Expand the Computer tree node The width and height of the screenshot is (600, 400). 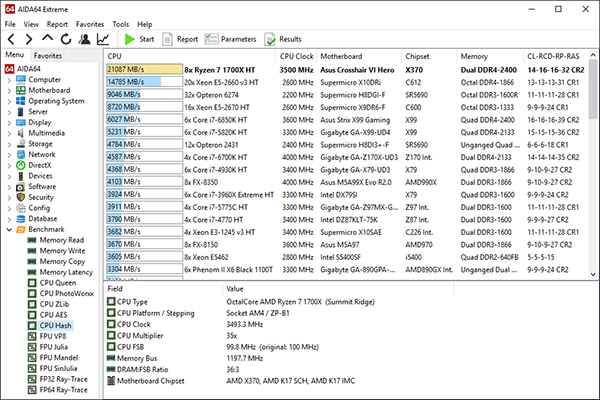(x=9, y=80)
